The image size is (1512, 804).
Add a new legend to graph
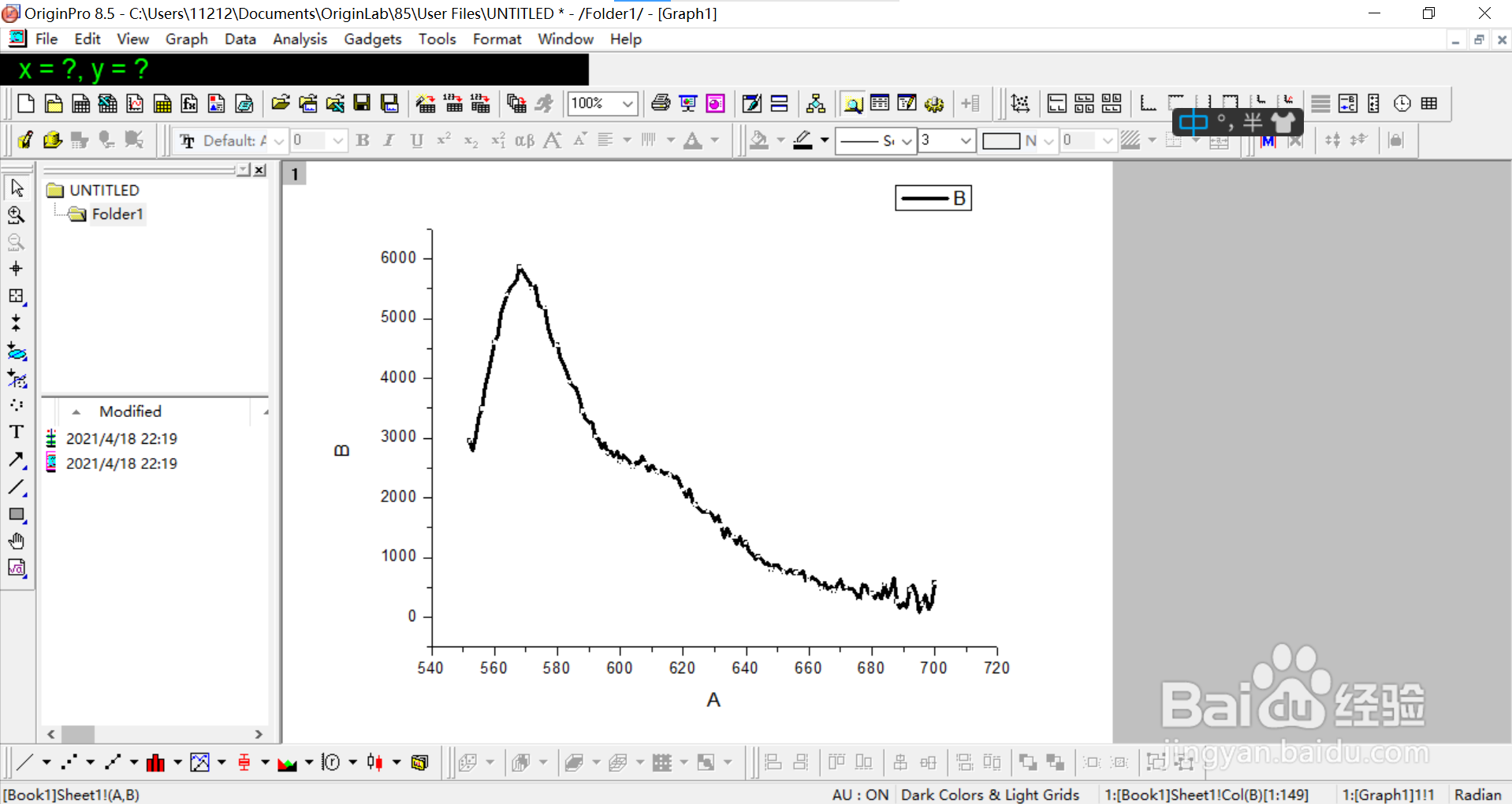click(x=1348, y=103)
